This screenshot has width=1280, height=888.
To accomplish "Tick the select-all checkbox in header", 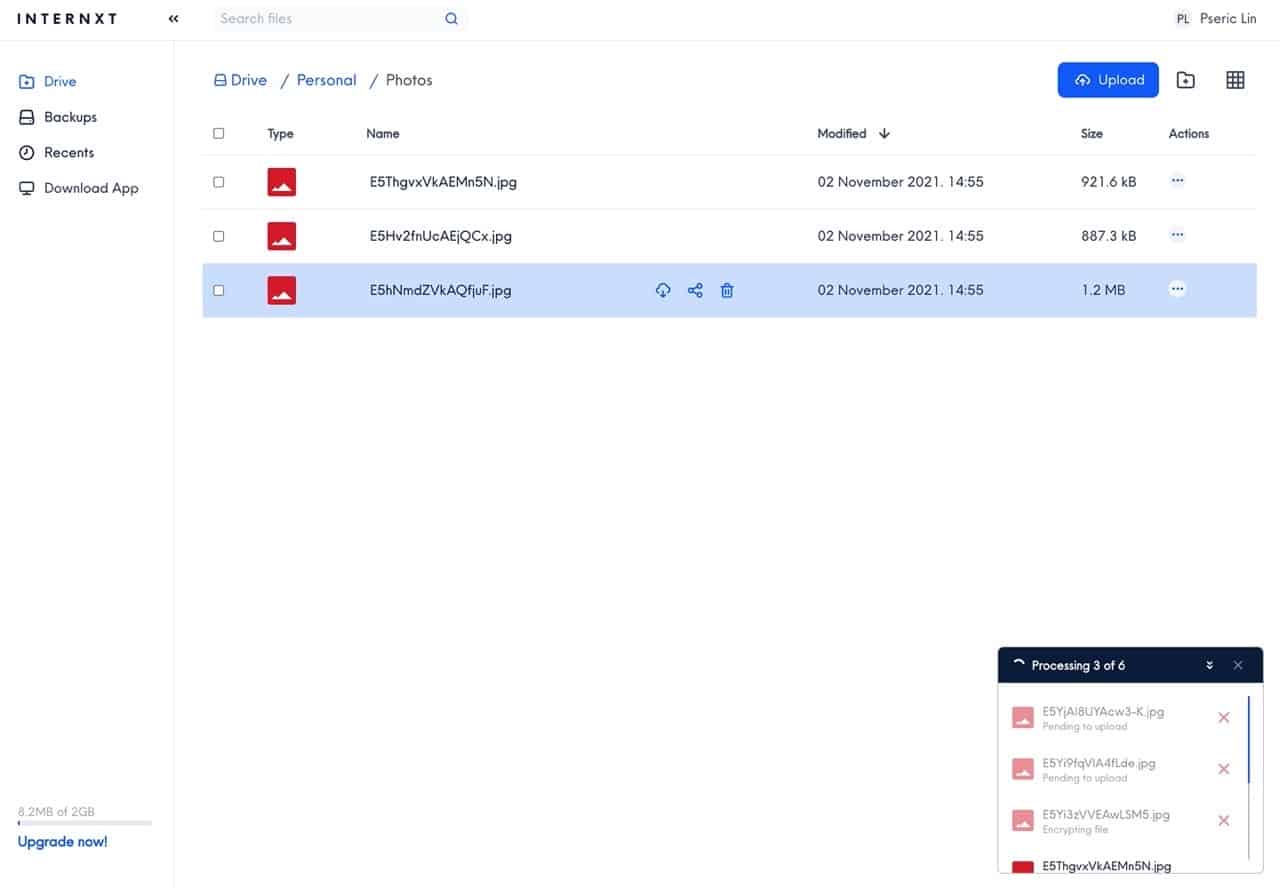I will coord(219,133).
